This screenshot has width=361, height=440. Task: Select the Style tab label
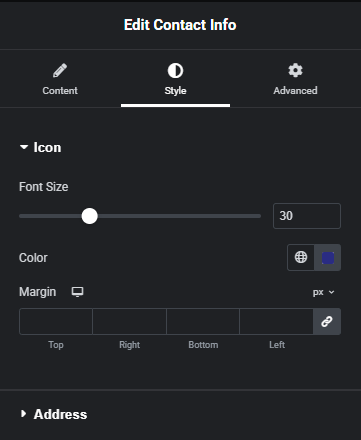tap(175, 91)
